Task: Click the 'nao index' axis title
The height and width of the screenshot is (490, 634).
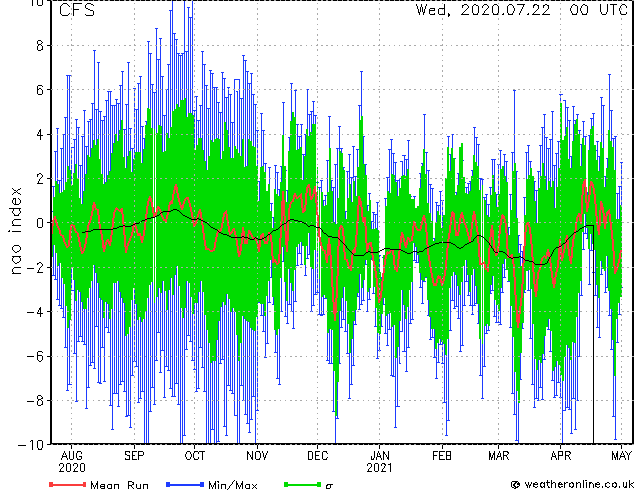Action: [x=15, y=230]
